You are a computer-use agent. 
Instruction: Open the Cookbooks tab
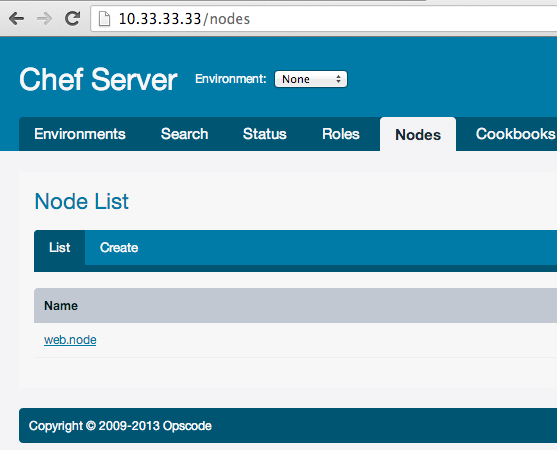(x=515, y=134)
